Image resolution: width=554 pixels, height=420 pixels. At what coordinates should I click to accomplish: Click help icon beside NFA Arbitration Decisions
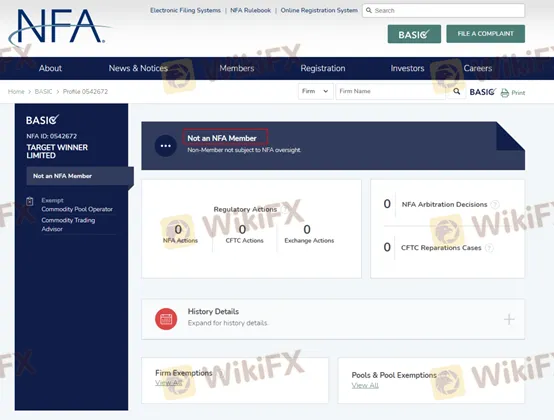tap(495, 204)
